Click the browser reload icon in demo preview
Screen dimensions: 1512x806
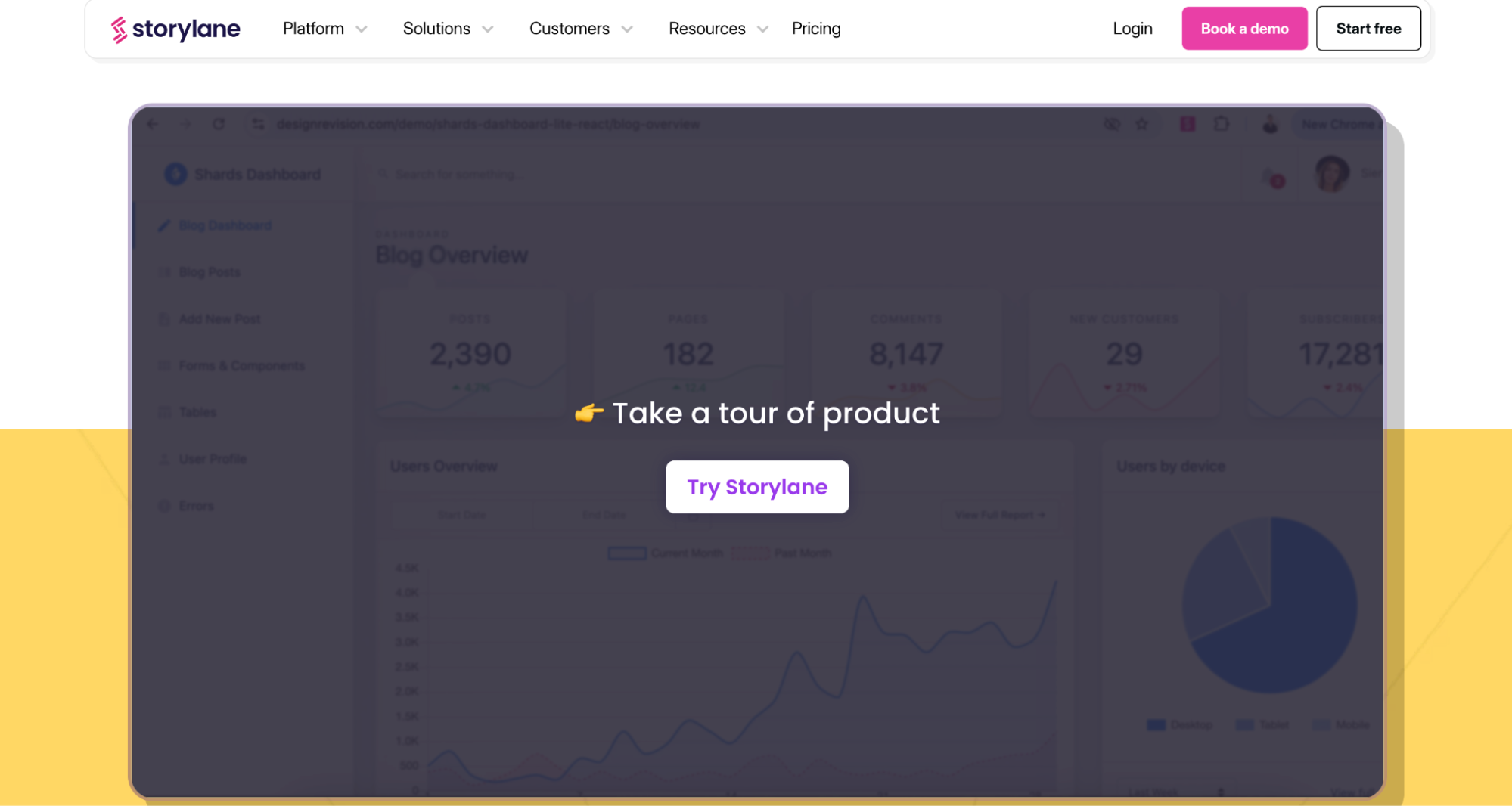coord(219,124)
